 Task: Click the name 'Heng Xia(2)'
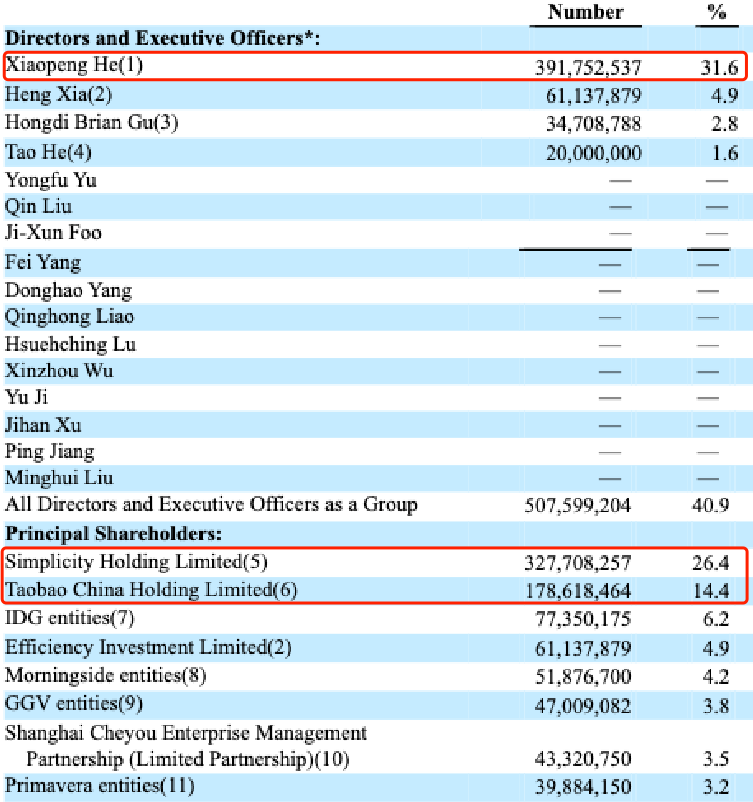(x=58, y=95)
